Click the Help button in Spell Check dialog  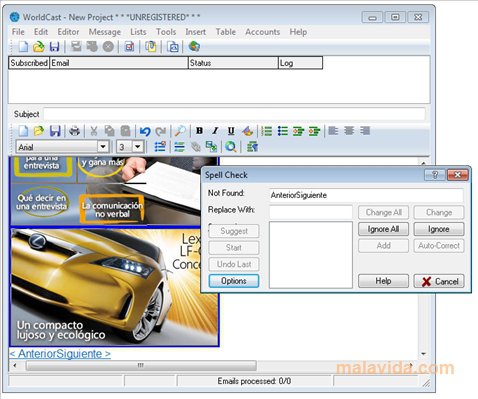tap(383, 281)
